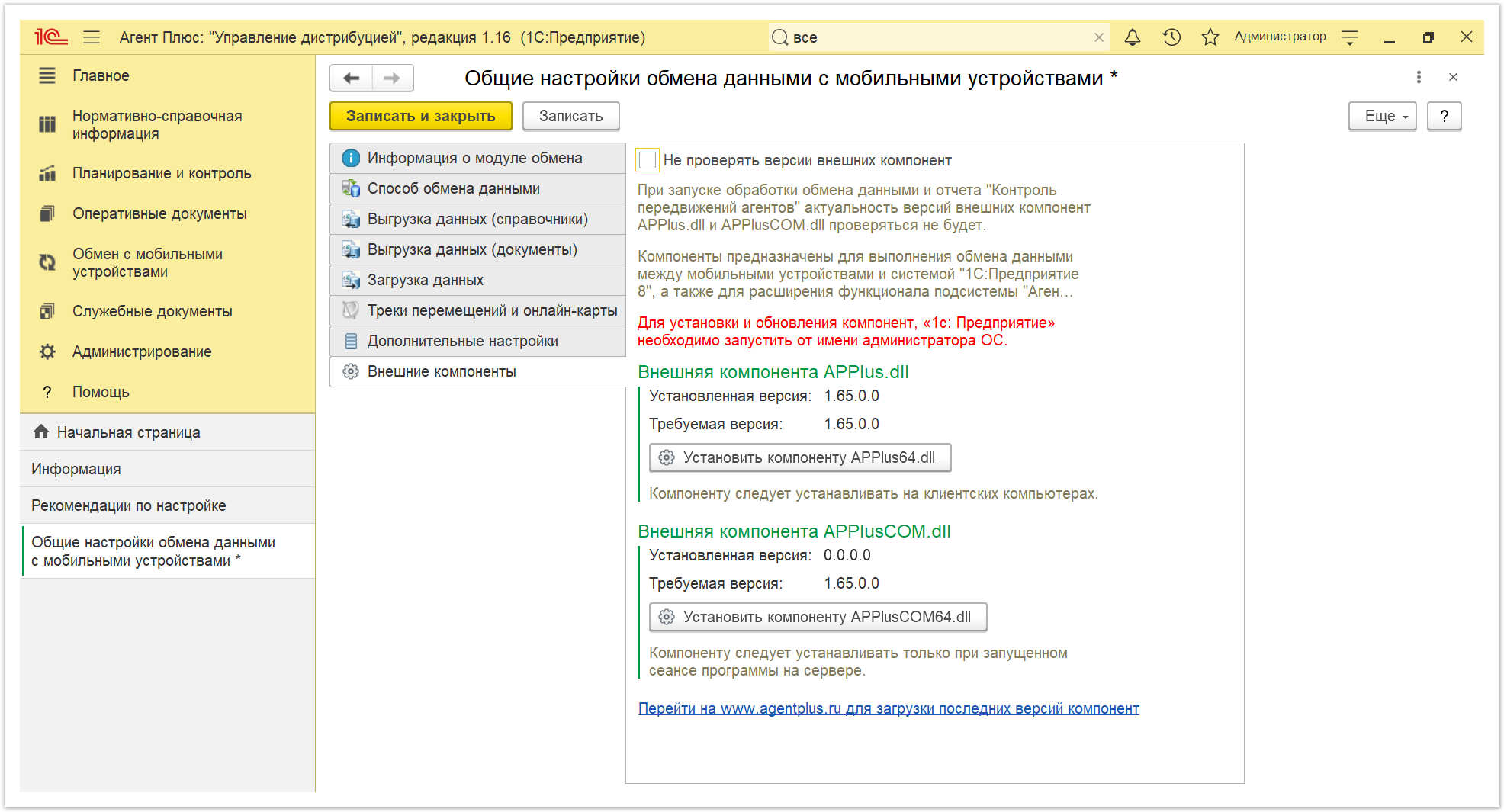The image size is (1504, 812).
Task: Click the Администратор user name
Action: [x=1280, y=37]
